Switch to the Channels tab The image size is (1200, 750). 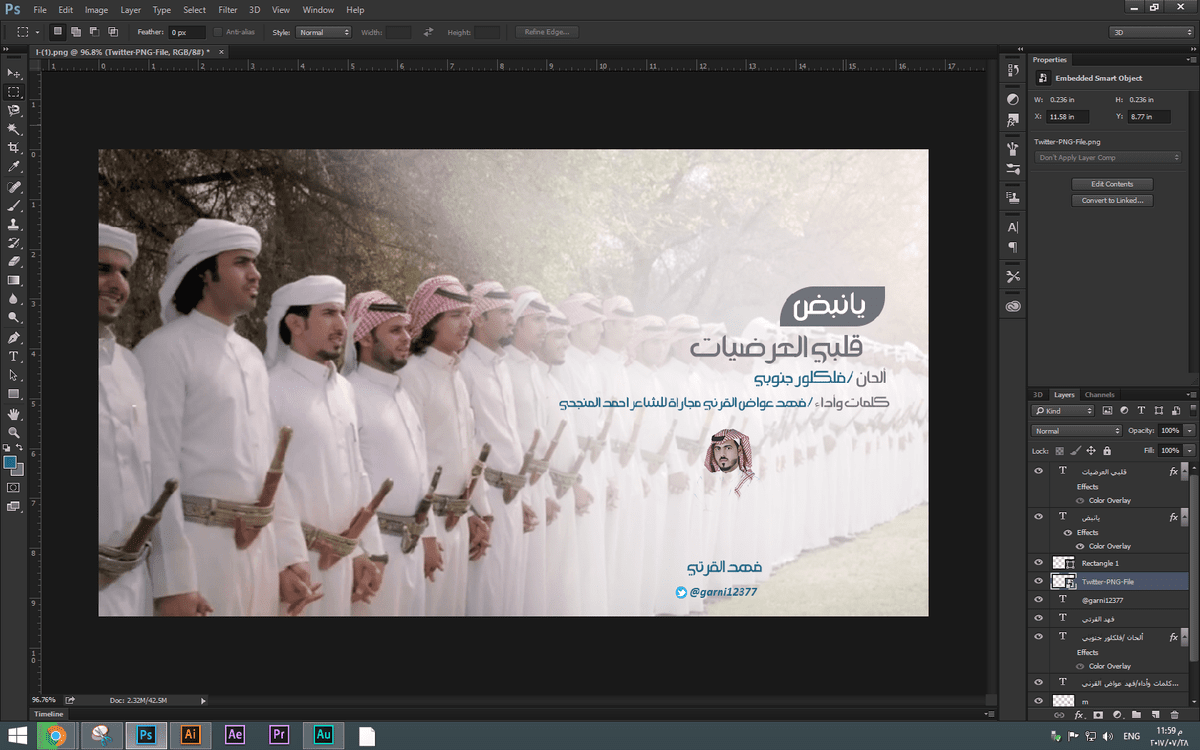point(1099,395)
